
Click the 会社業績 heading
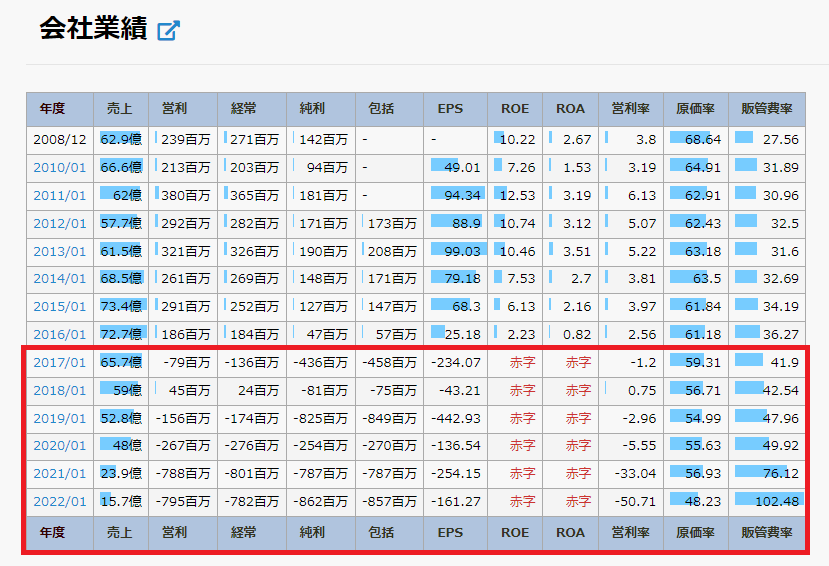93,29
